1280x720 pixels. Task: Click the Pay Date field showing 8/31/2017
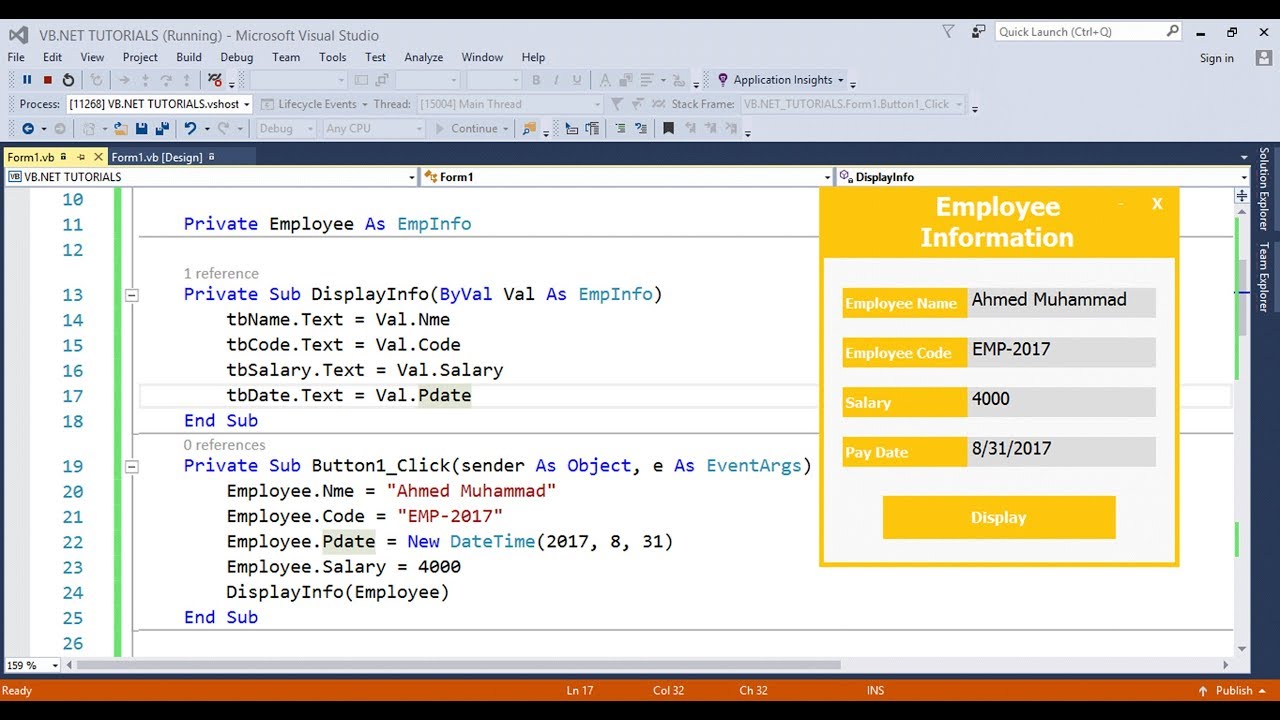coord(1061,451)
